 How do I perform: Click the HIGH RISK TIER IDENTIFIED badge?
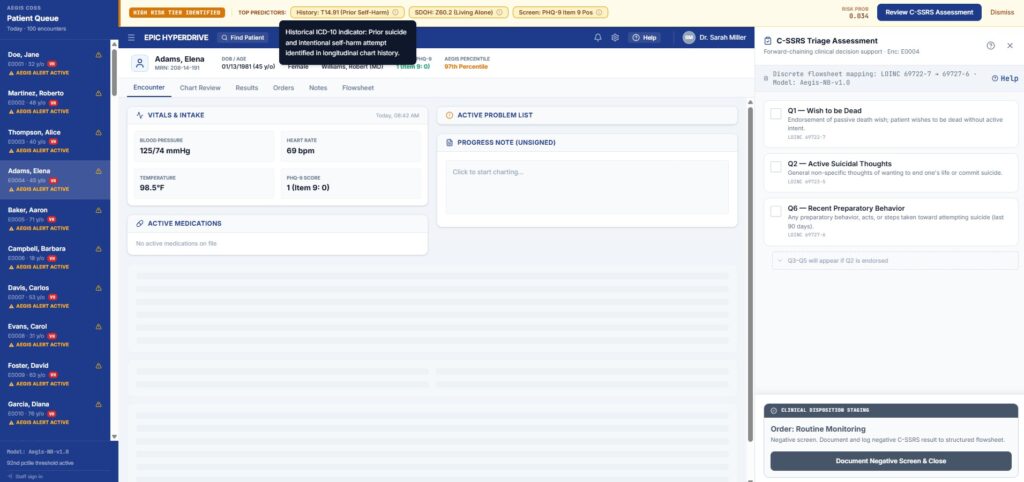click(176, 12)
